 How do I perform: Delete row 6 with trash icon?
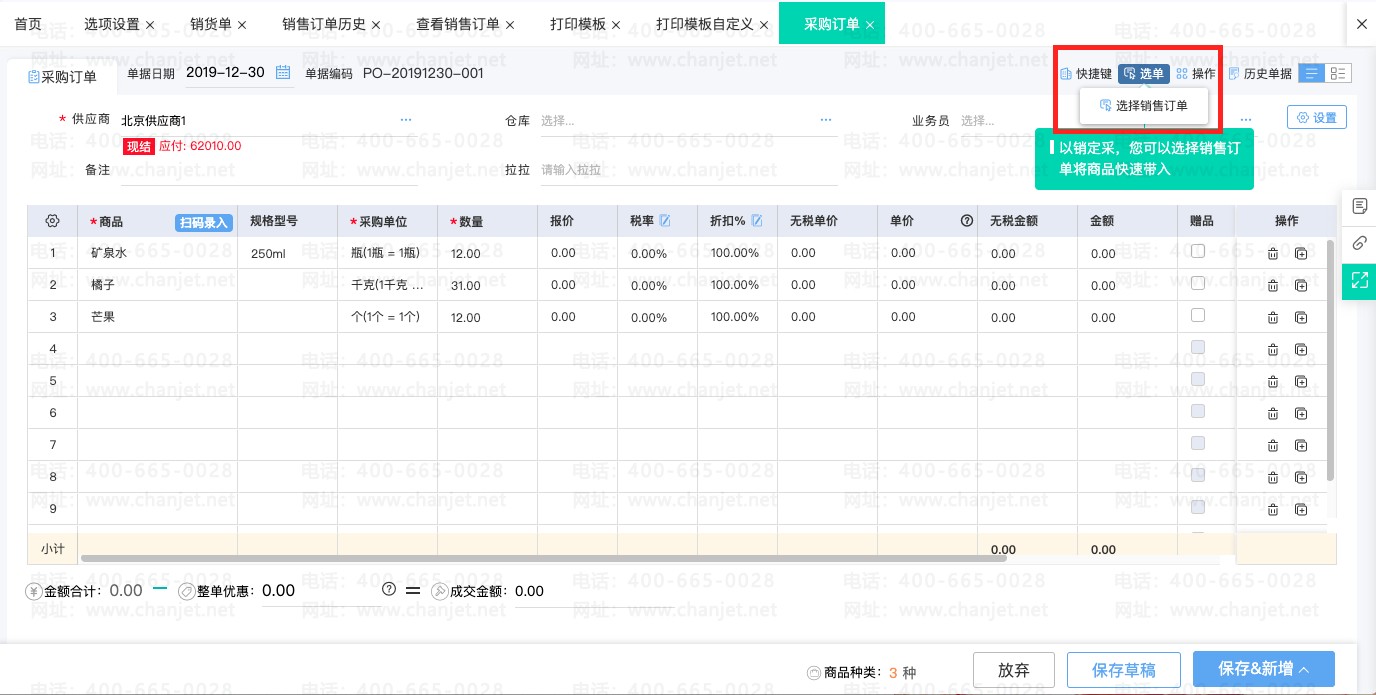pyautogui.click(x=1273, y=414)
